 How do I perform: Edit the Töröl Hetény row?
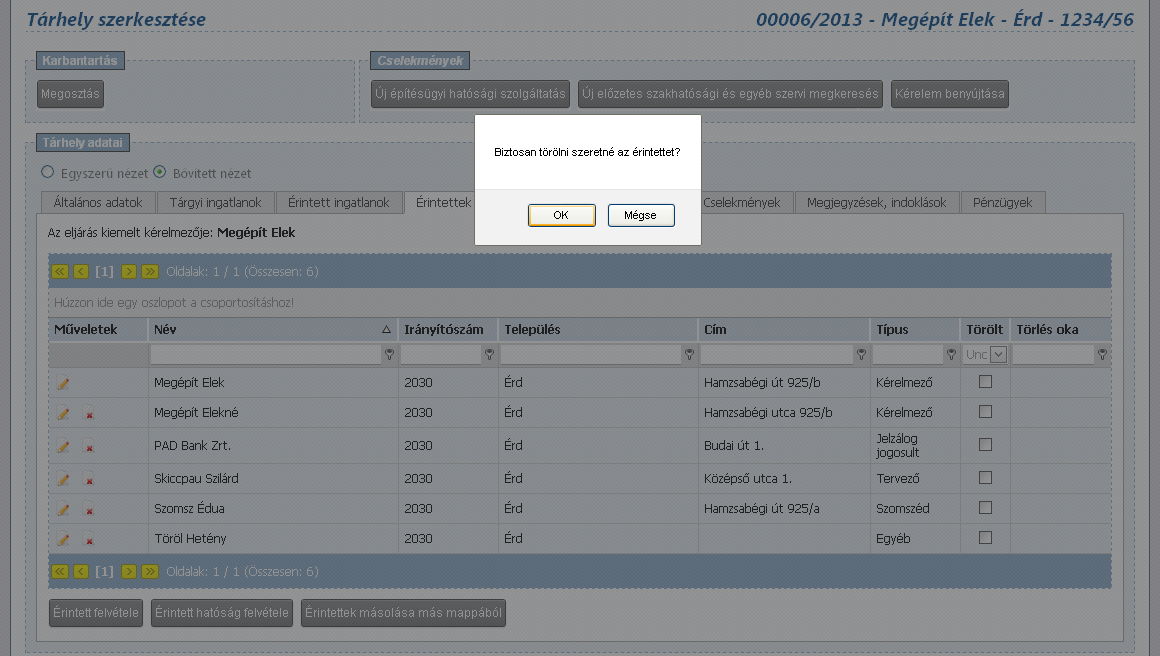tap(64, 539)
